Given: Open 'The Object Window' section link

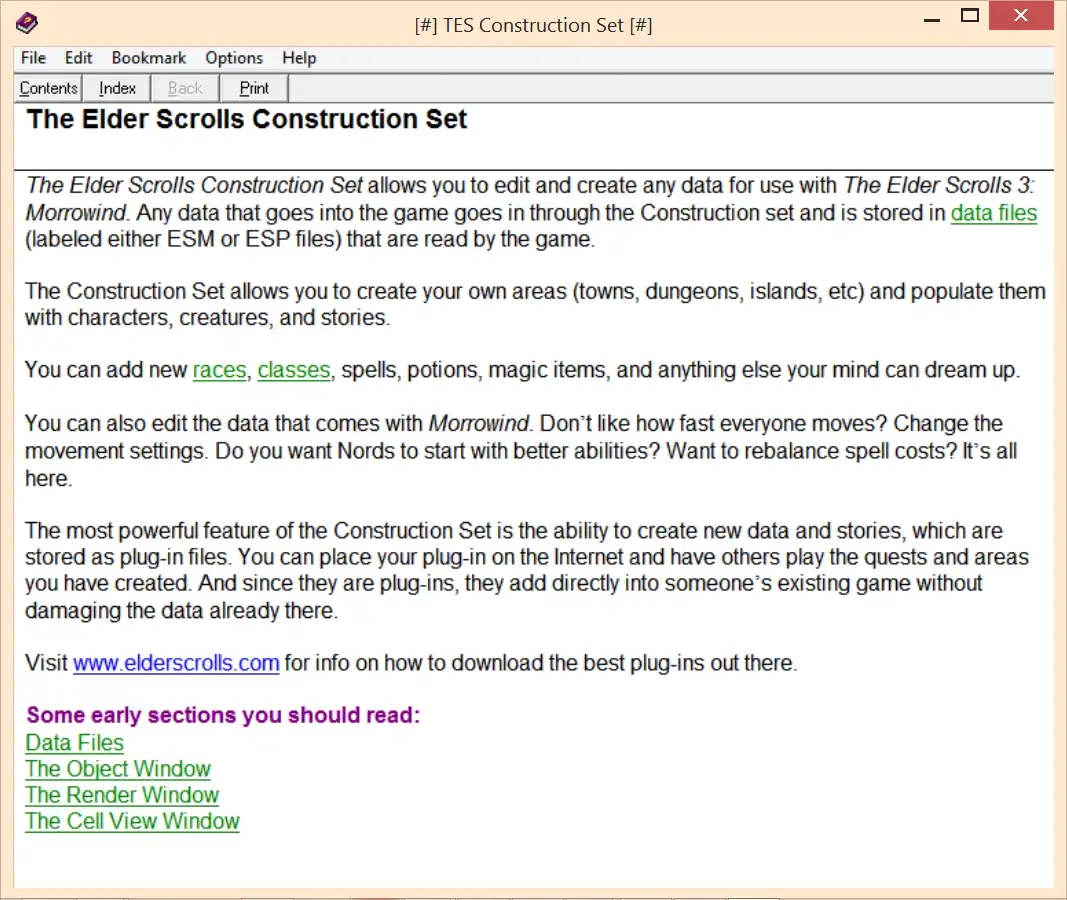Looking at the screenshot, I should [118, 769].
